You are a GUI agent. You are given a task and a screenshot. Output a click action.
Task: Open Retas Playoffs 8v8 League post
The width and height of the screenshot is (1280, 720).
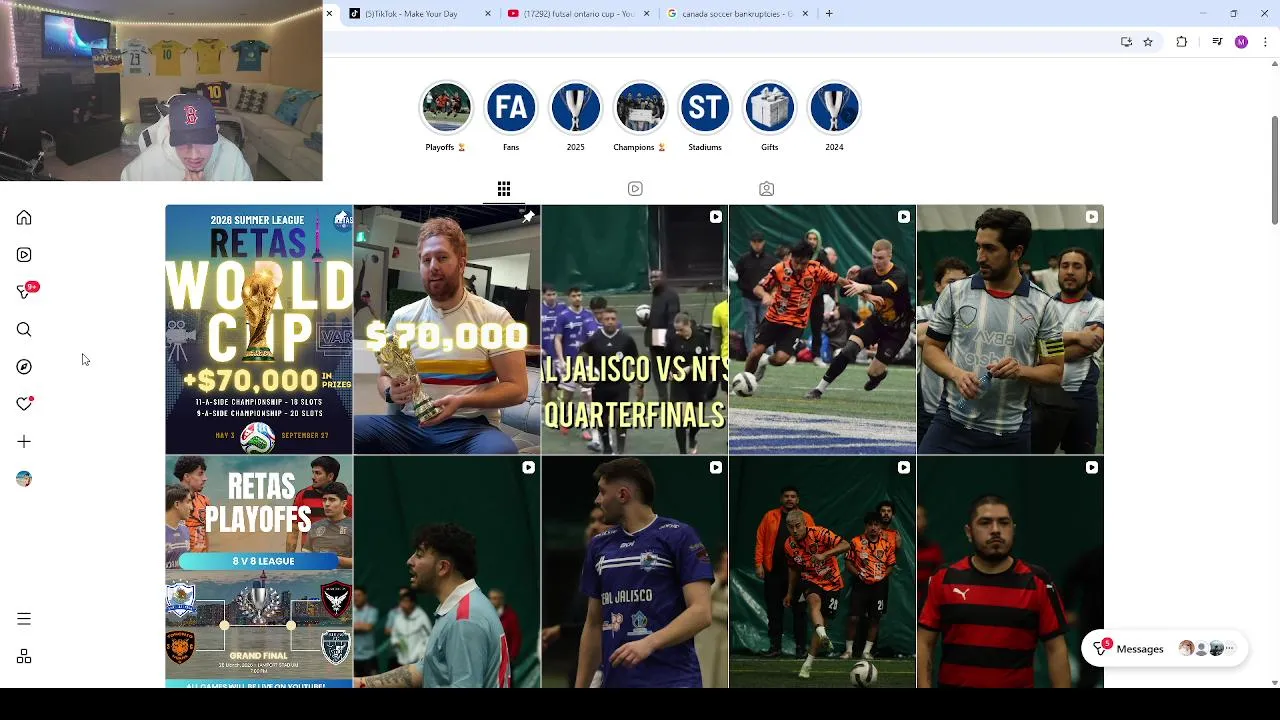259,572
